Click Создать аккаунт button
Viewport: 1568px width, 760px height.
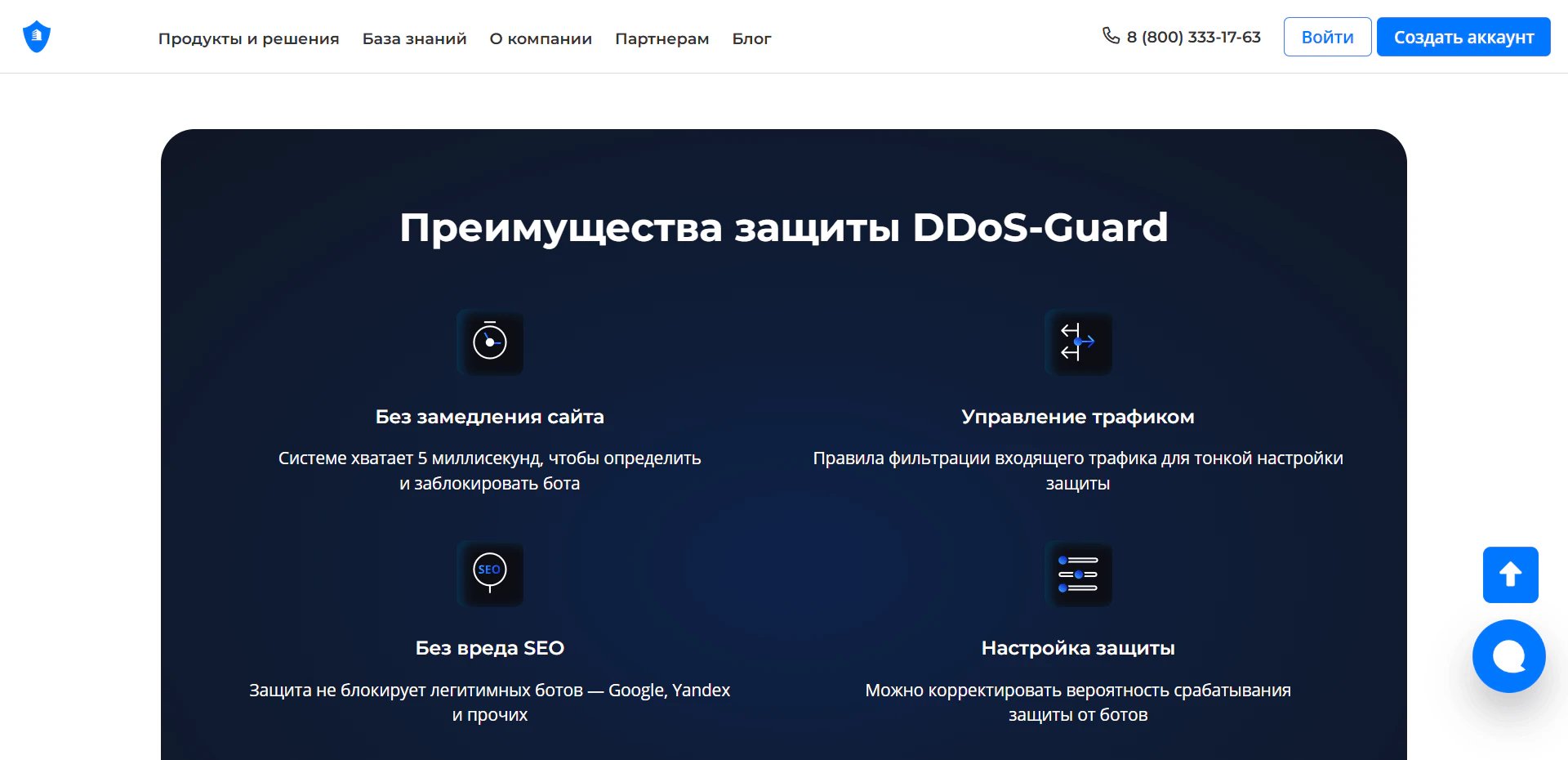1463,37
